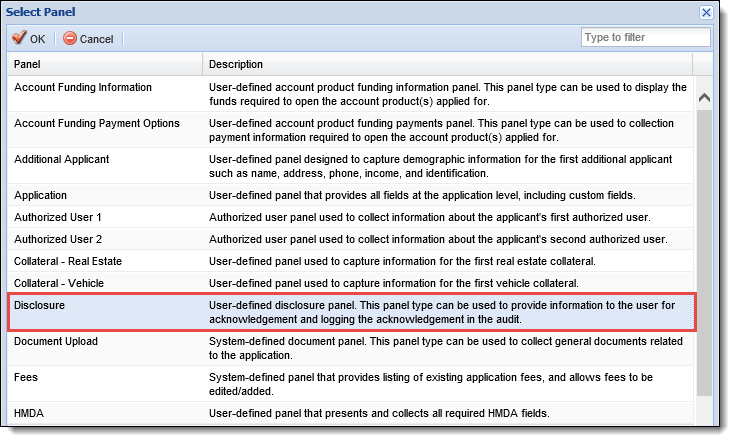Viewport: 735px width, 442px height.
Task: Select the Additional Applicant panel row
Action: point(350,166)
